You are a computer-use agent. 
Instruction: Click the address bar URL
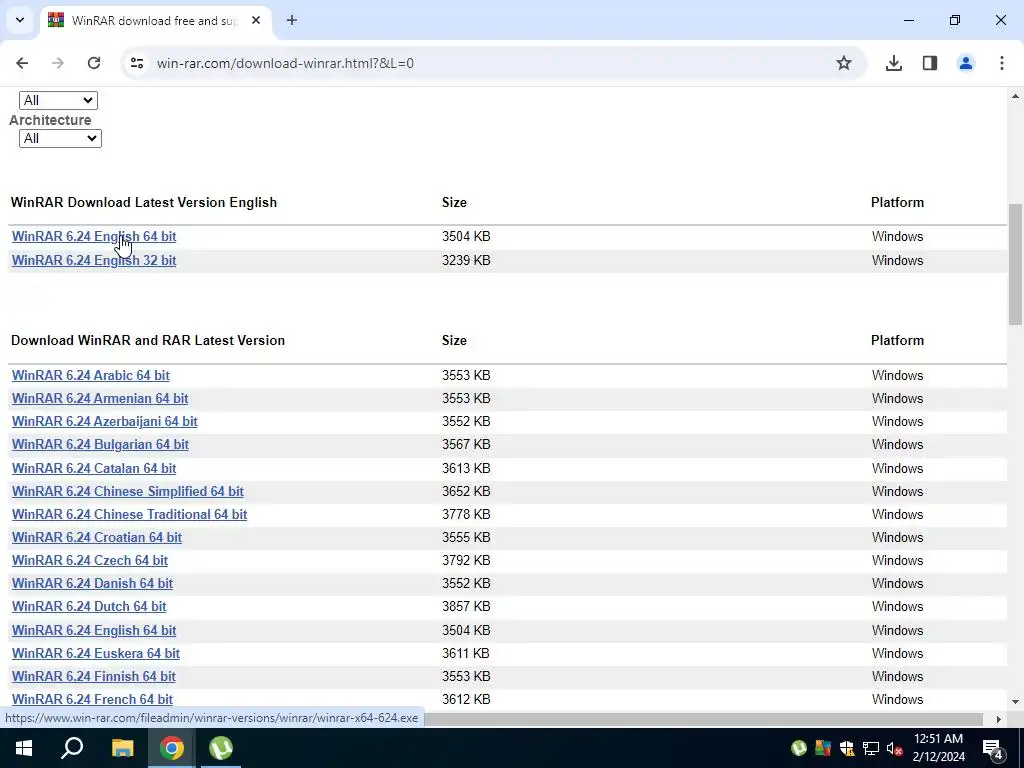285,63
